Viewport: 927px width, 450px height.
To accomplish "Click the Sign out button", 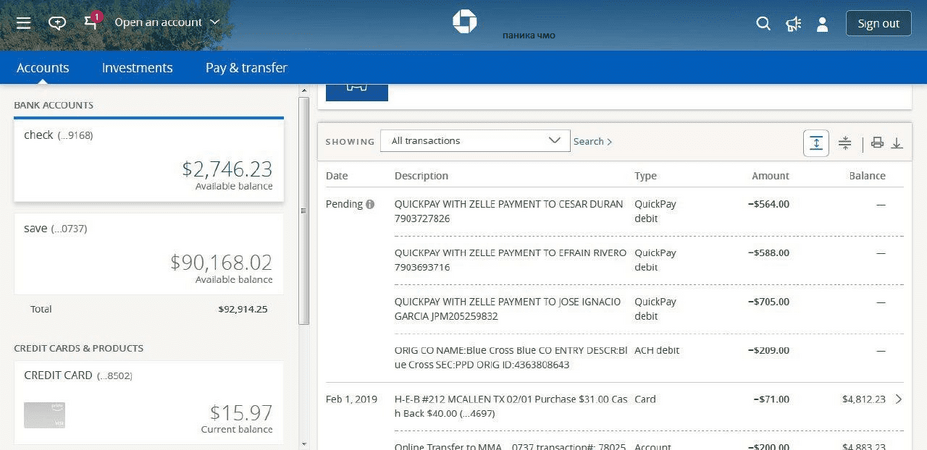I will pyautogui.click(x=879, y=24).
